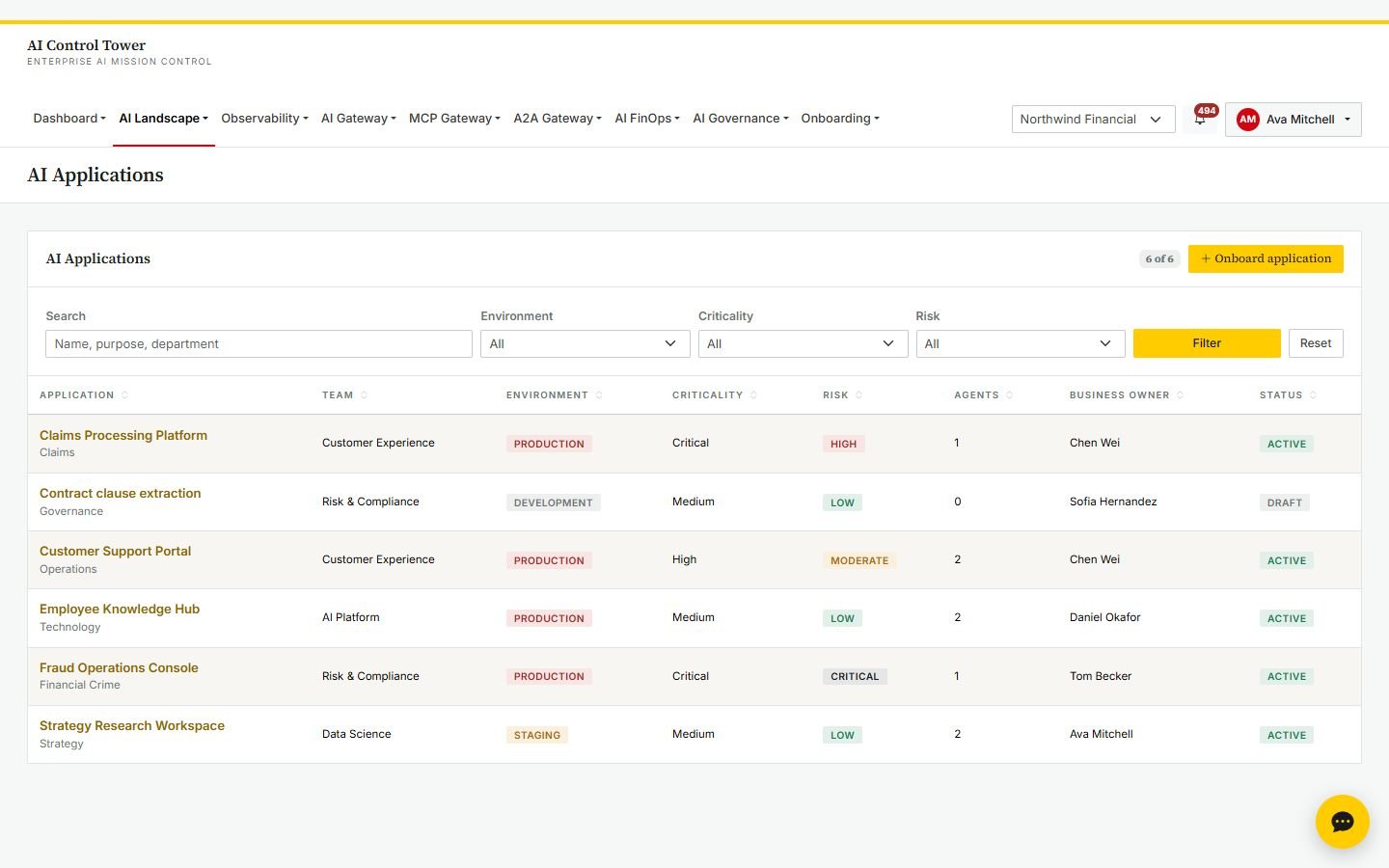The width and height of the screenshot is (1389, 868).
Task: Open the Employee Knowledge Hub application
Action: (x=120, y=610)
